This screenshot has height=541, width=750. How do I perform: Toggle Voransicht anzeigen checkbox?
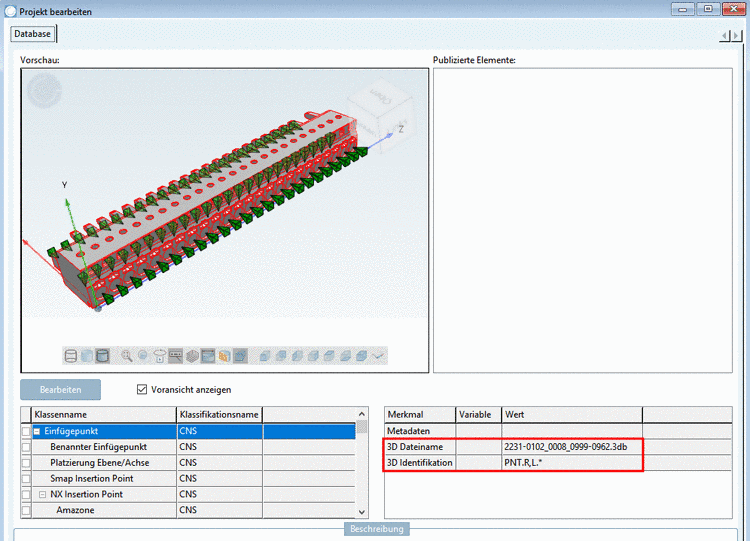tap(142, 389)
